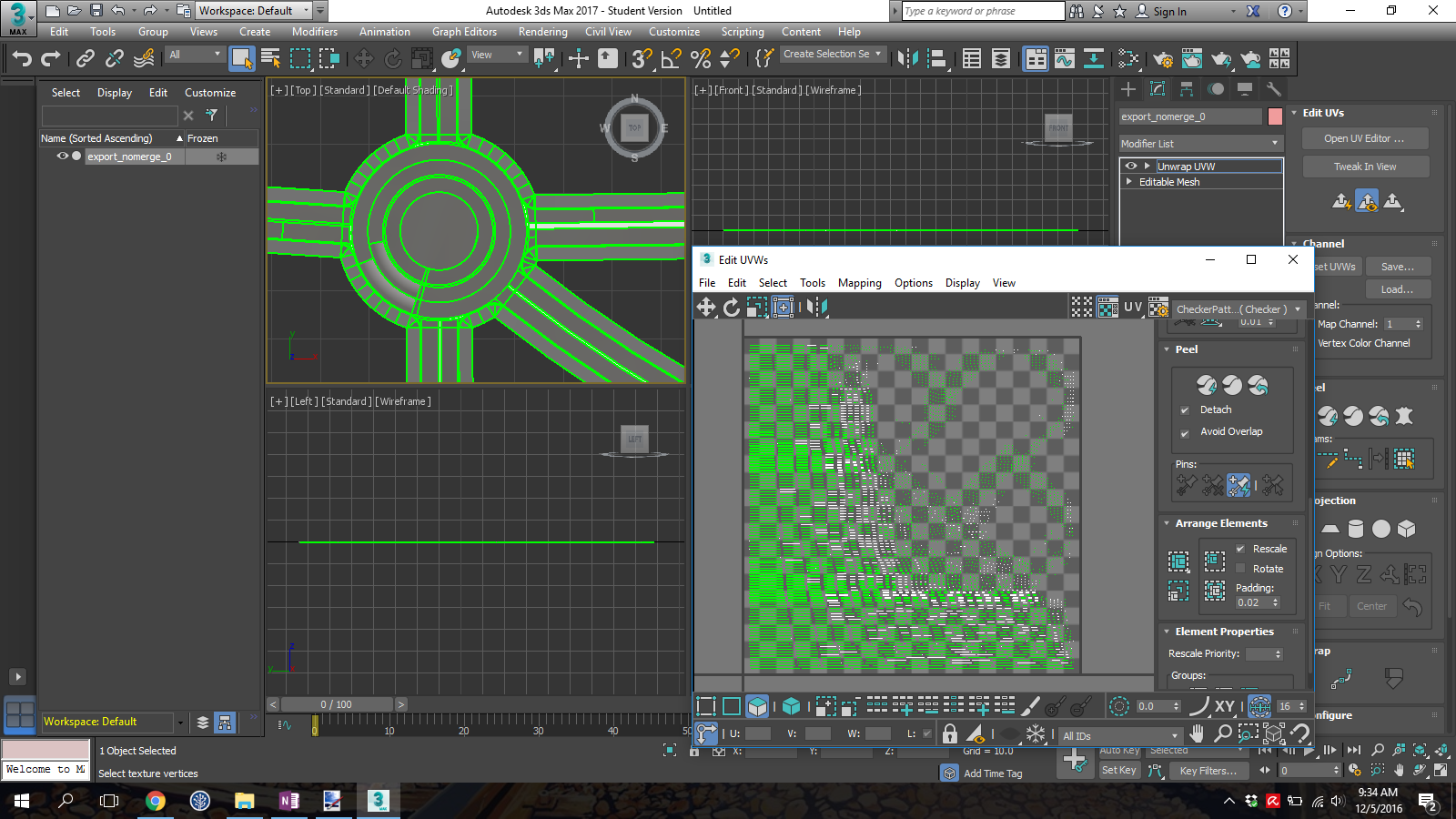This screenshot has height=819, width=1456.
Task: Open the View reference coordinate dropdown
Action: (497, 55)
